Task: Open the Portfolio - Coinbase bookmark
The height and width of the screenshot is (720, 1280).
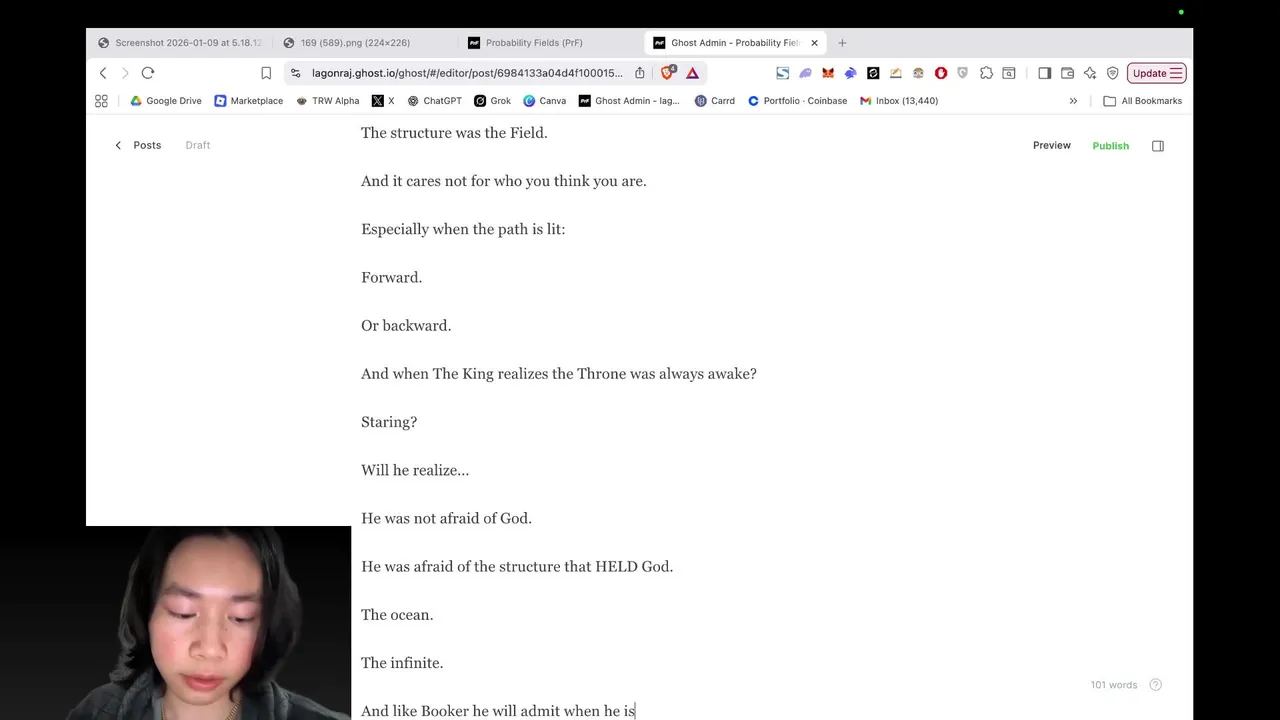Action: [x=797, y=101]
